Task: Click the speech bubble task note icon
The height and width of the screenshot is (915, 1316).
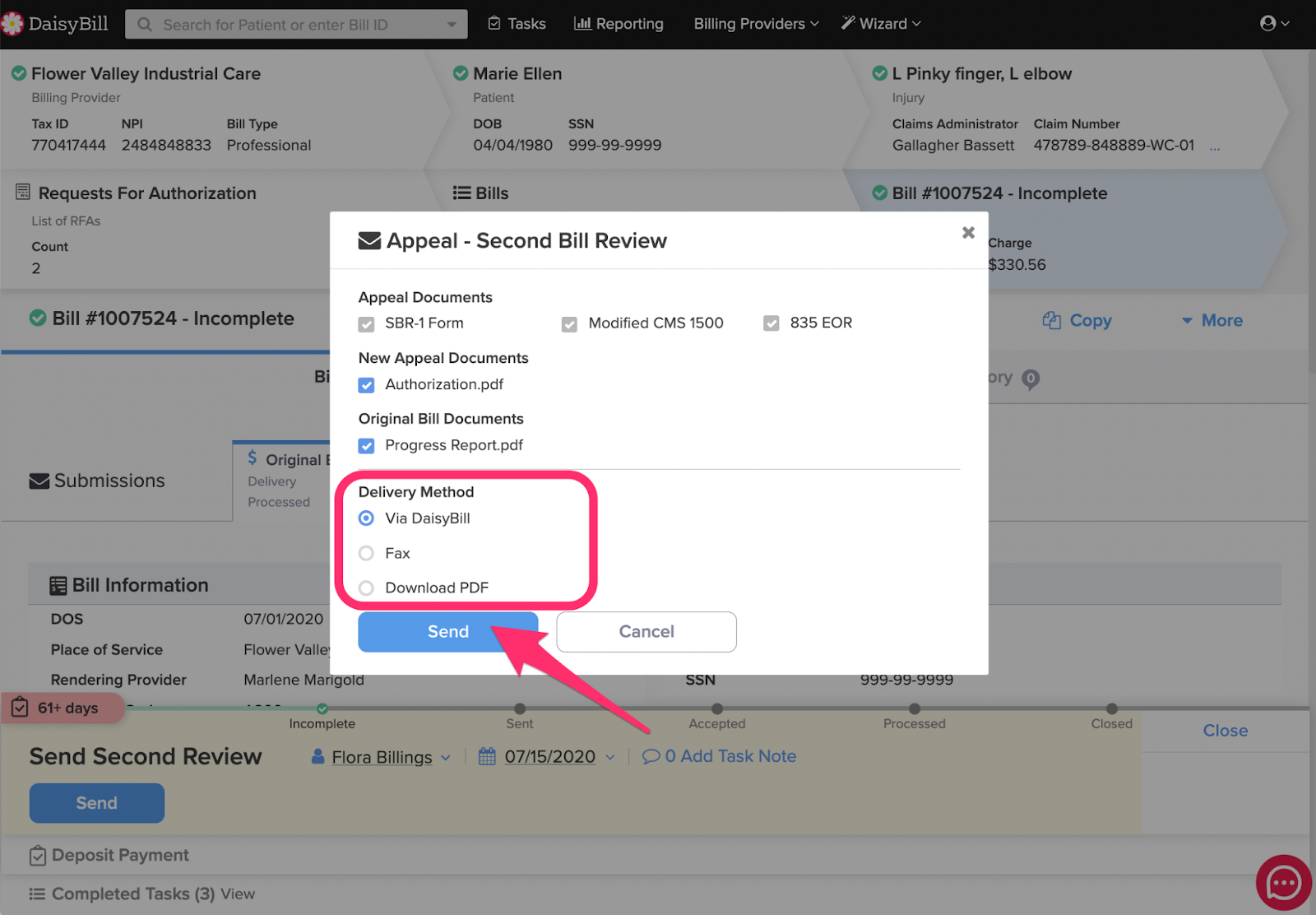Action: [x=651, y=756]
